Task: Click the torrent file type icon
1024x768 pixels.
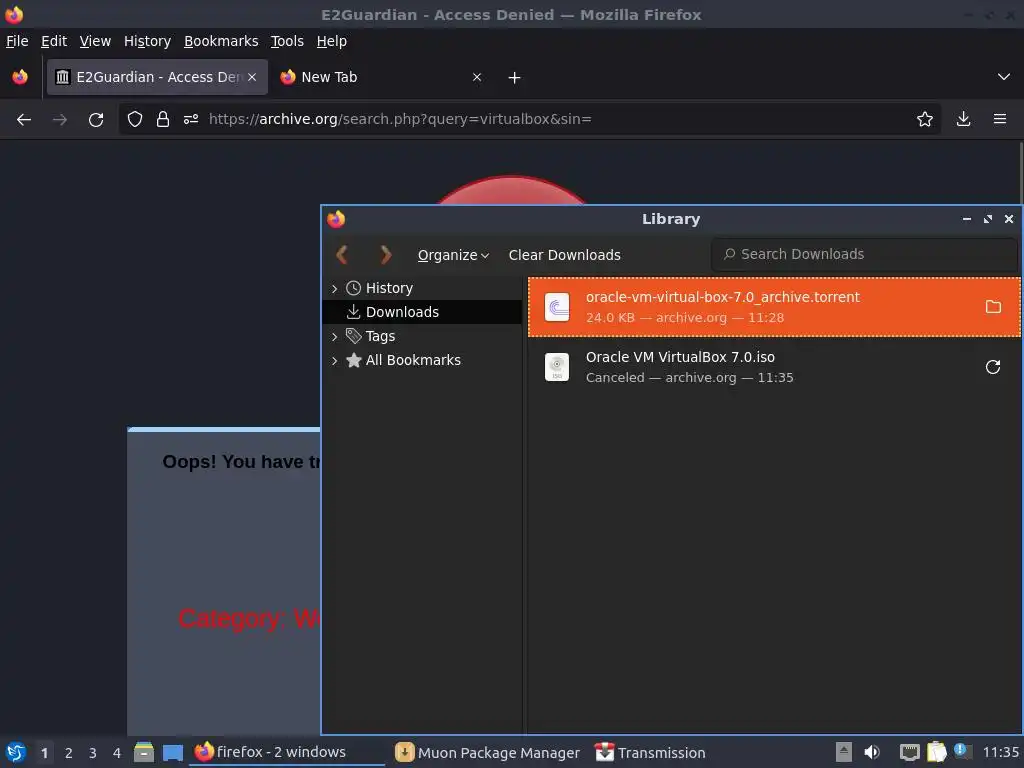Action: 557,307
